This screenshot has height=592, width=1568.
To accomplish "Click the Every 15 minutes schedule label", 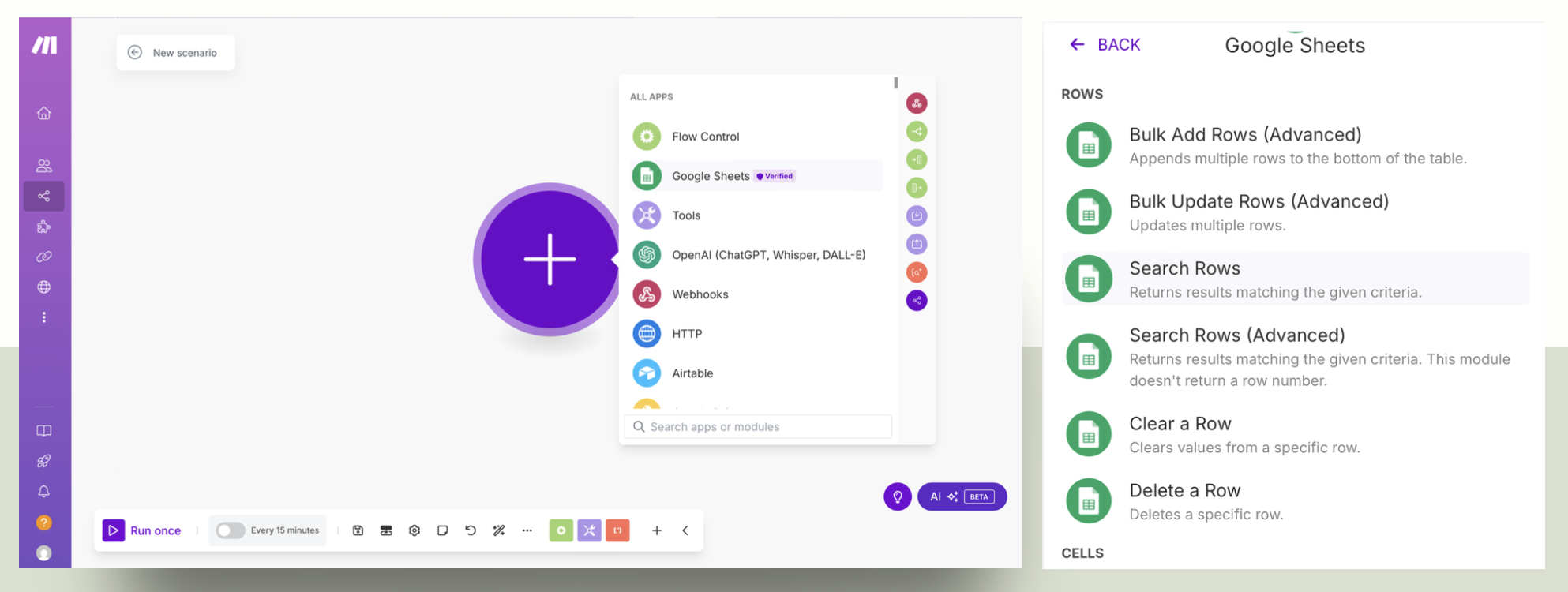I will [285, 530].
